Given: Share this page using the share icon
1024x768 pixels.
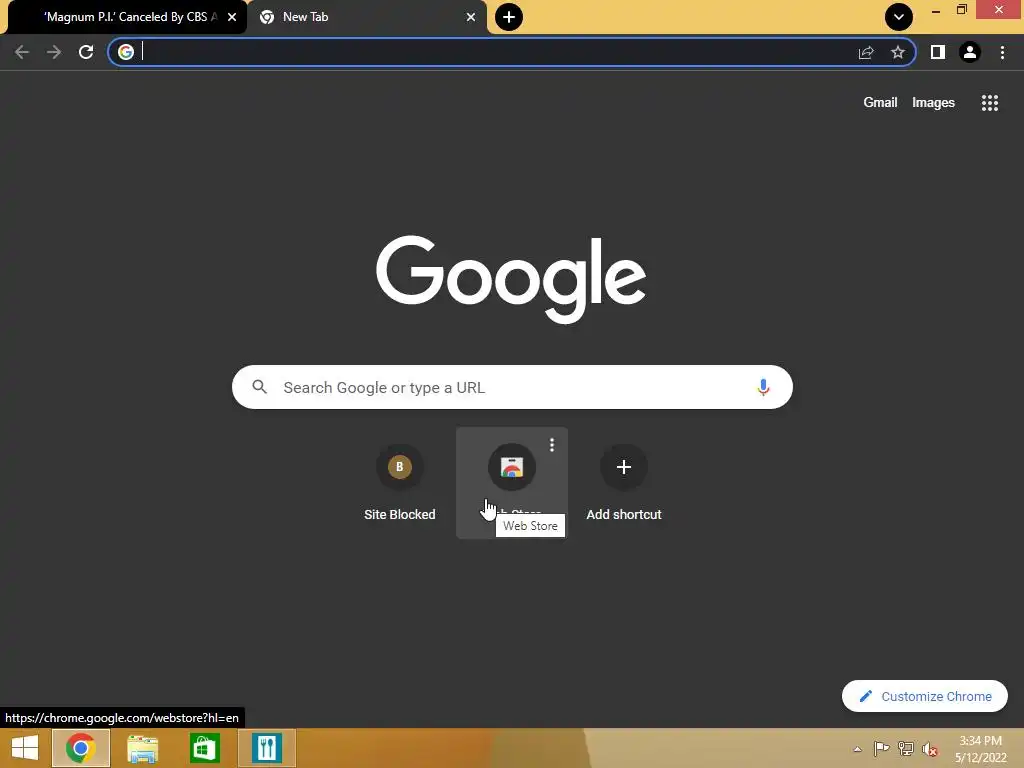Looking at the screenshot, I should pyautogui.click(x=866, y=52).
